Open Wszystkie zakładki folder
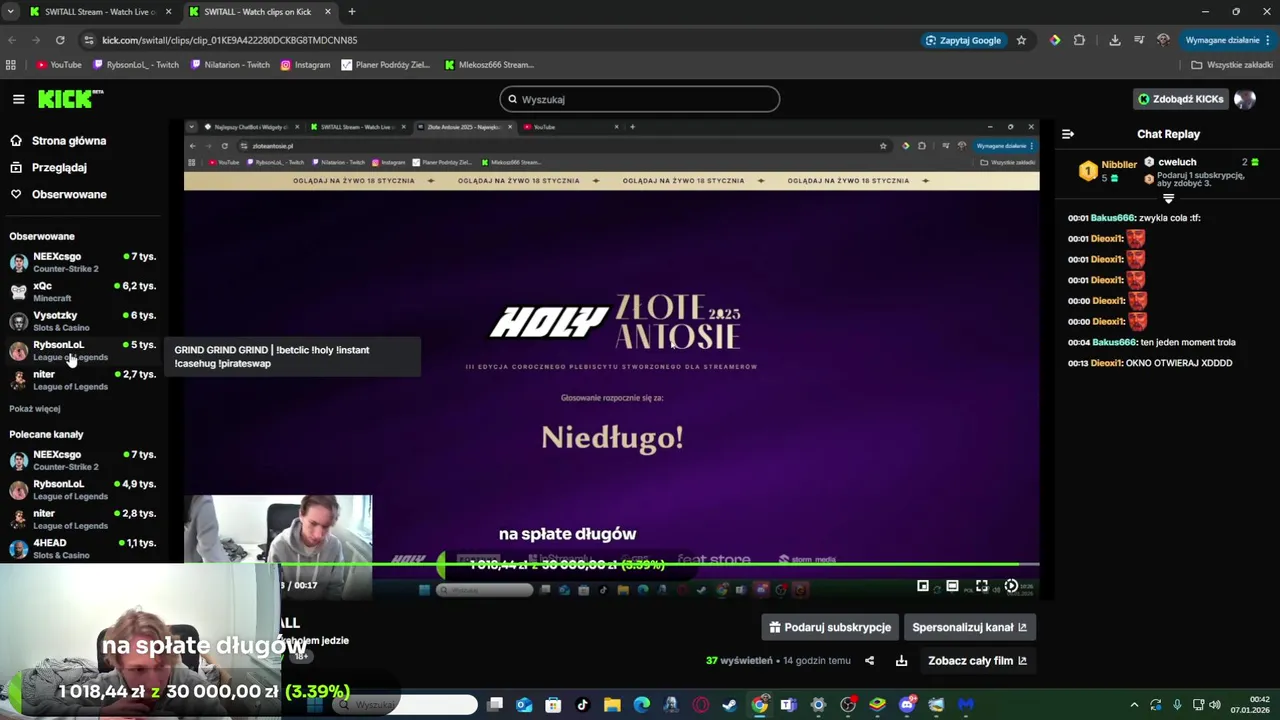The height and width of the screenshot is (720, 1280). tap(1232, 65)
